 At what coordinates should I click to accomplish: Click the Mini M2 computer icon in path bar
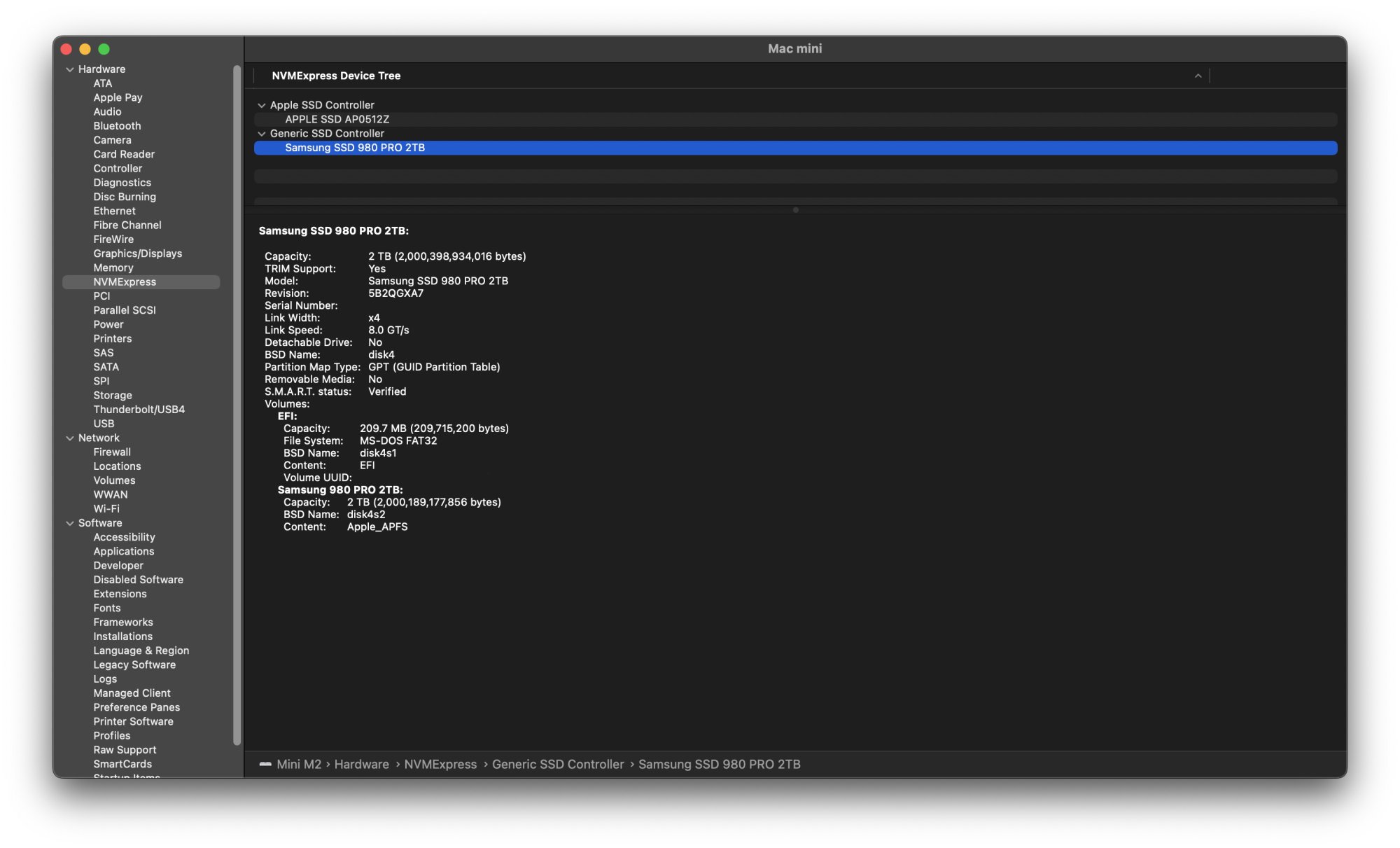click(x=265, y=764)
